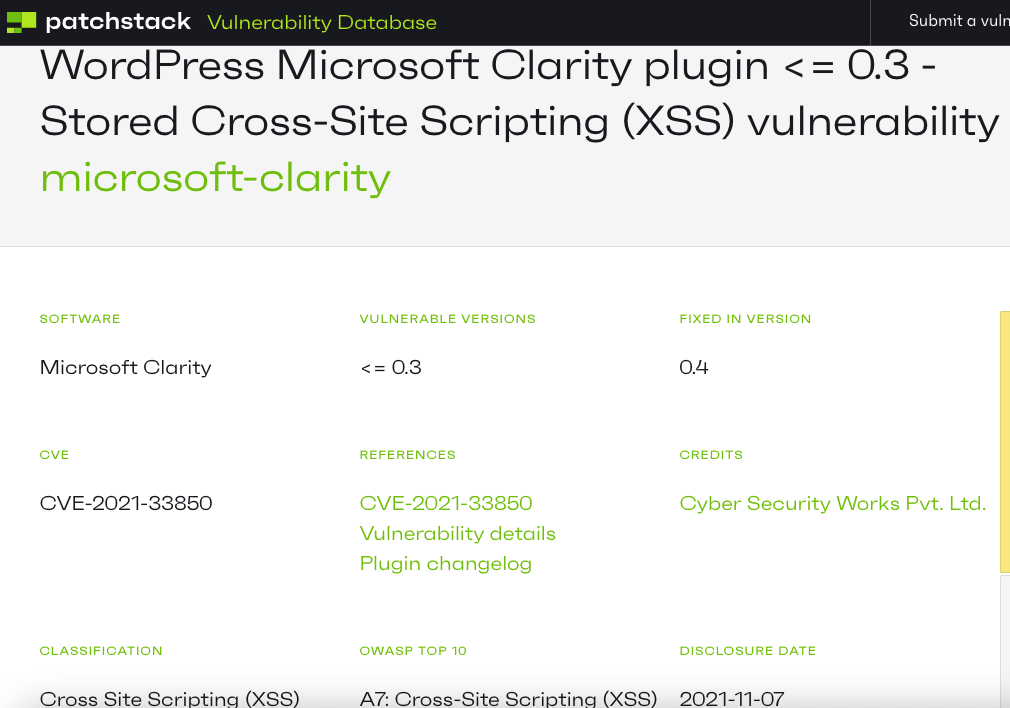1010x708 pixels.
Task: Click the vulnerable versions value <= 0.3
Action: click(390, 367)
